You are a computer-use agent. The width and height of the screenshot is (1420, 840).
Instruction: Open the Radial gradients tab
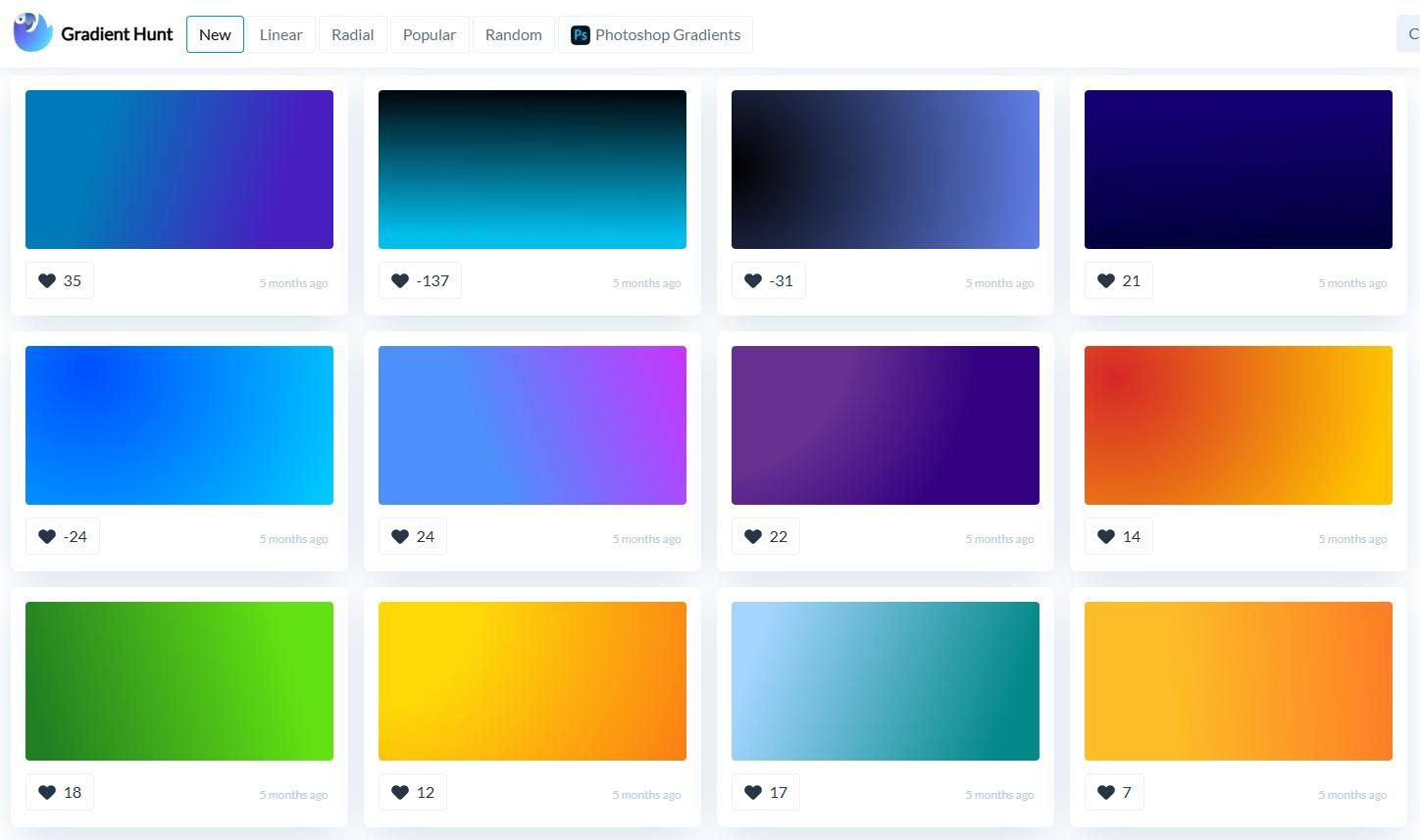[x=352, y=35]
